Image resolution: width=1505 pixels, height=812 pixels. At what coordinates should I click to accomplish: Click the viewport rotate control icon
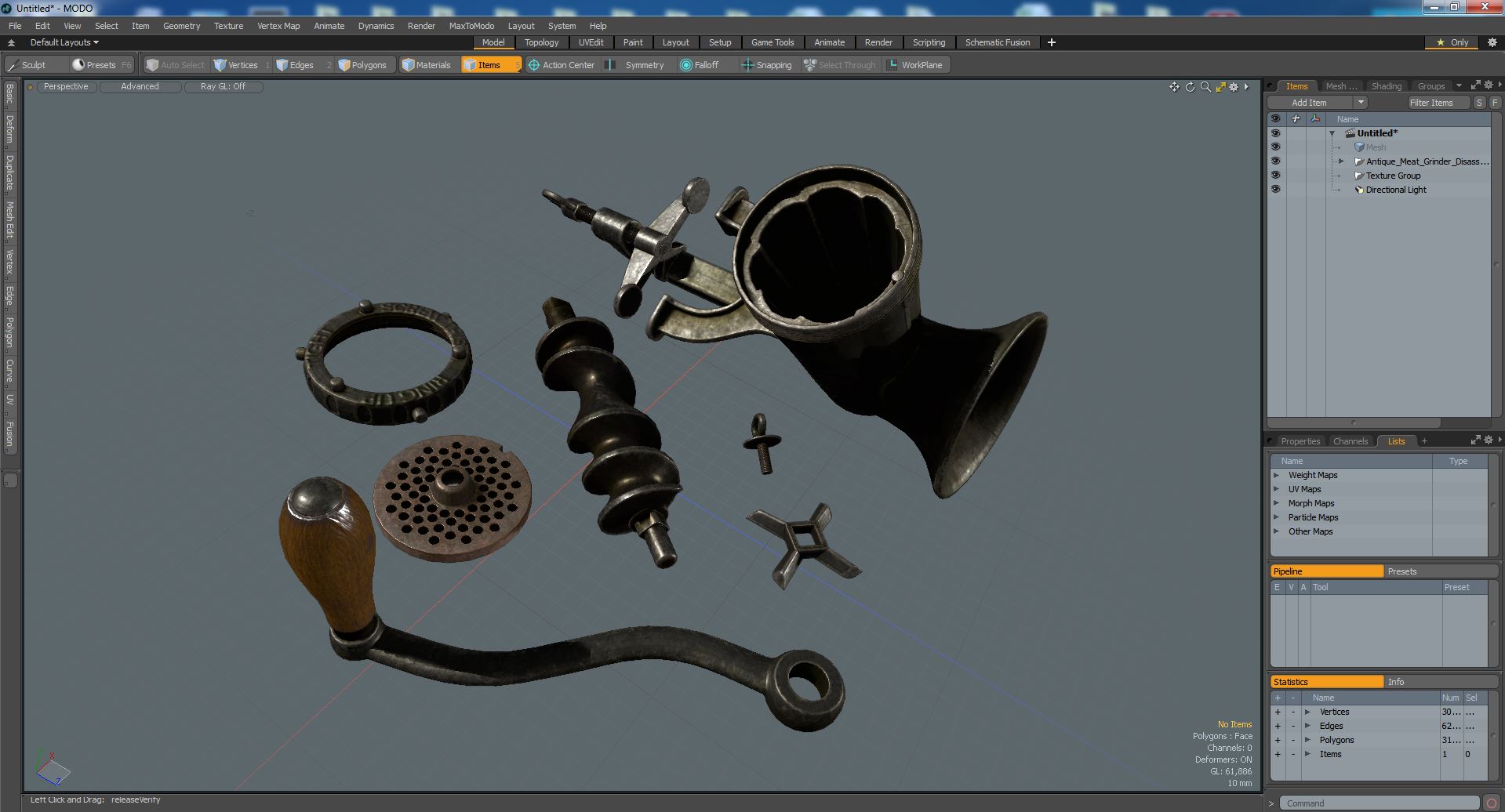point(1190,87)
